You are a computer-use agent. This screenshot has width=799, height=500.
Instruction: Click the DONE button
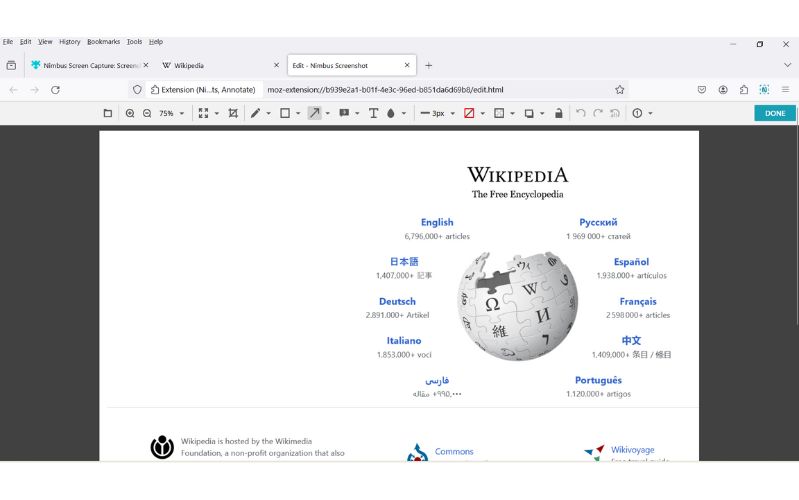(x=775, y=113)
